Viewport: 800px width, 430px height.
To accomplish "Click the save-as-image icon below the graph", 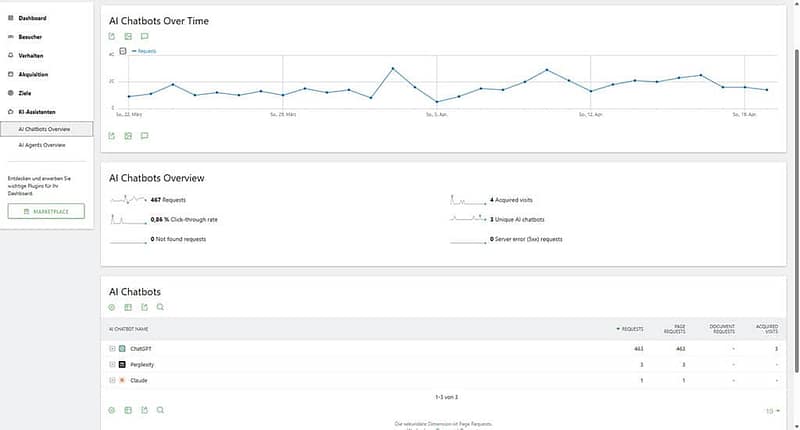I will pyautogui.click(x=128, y=136).
